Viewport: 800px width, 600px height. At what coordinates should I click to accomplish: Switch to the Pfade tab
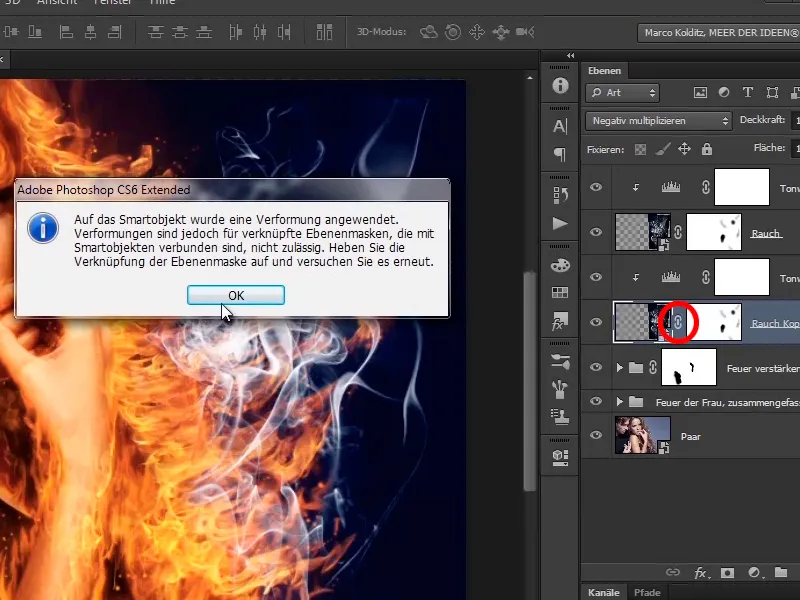tap(647, 592)
